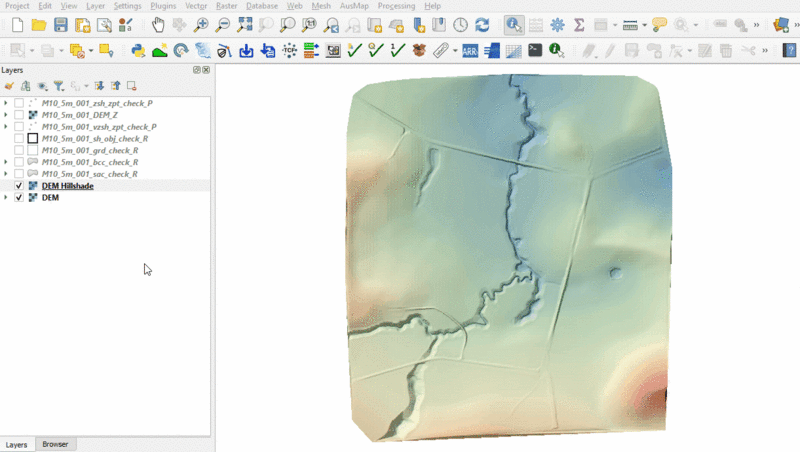Image resolution: width=800 pixels, height=452 pixels.
Task: Select the M10_5m_001_sh_obj_check_R layer name
Action: pos(95,139)
